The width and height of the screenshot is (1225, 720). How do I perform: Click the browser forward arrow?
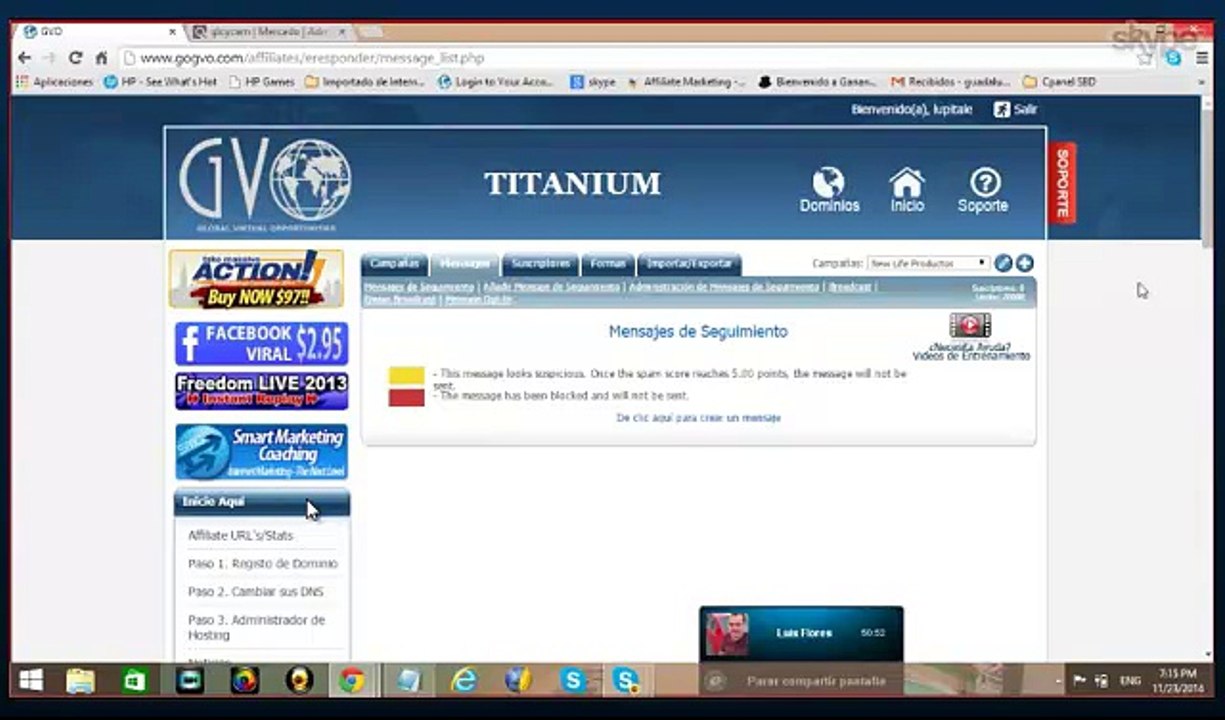click(50, 58)
